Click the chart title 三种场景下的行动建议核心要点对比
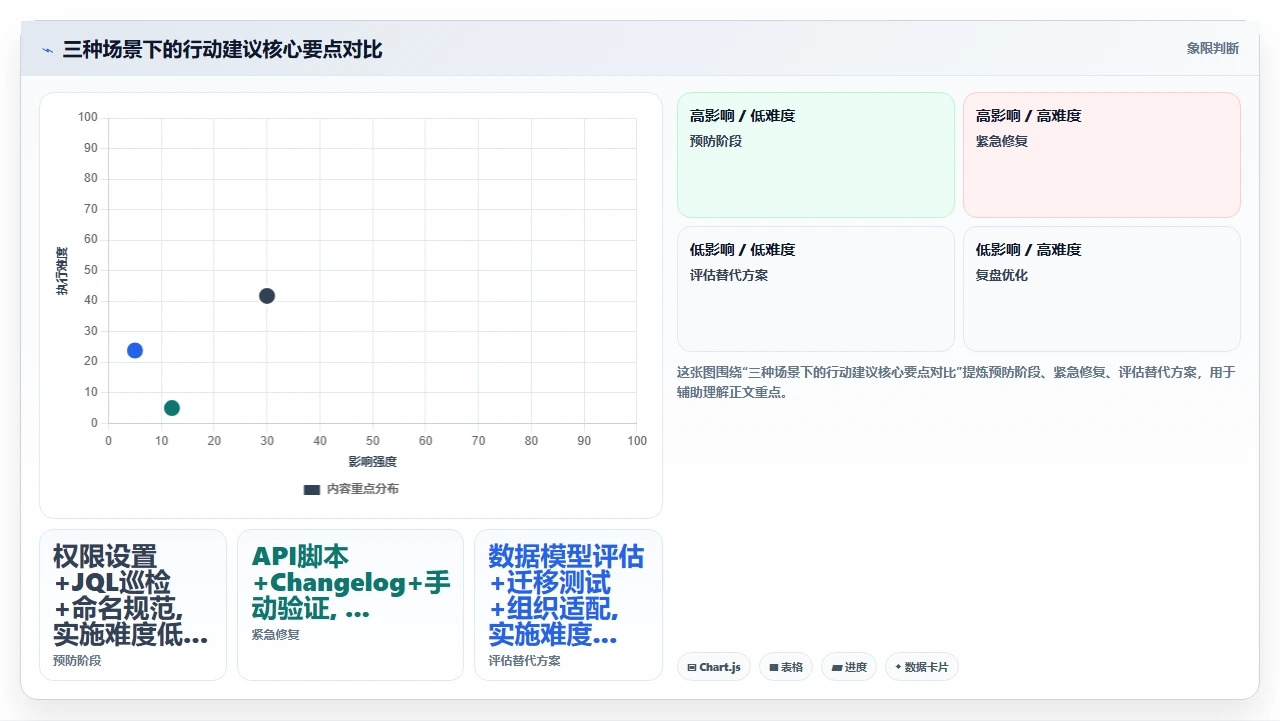This screenshot has width=1280, height=721. (x=222, y=49)
